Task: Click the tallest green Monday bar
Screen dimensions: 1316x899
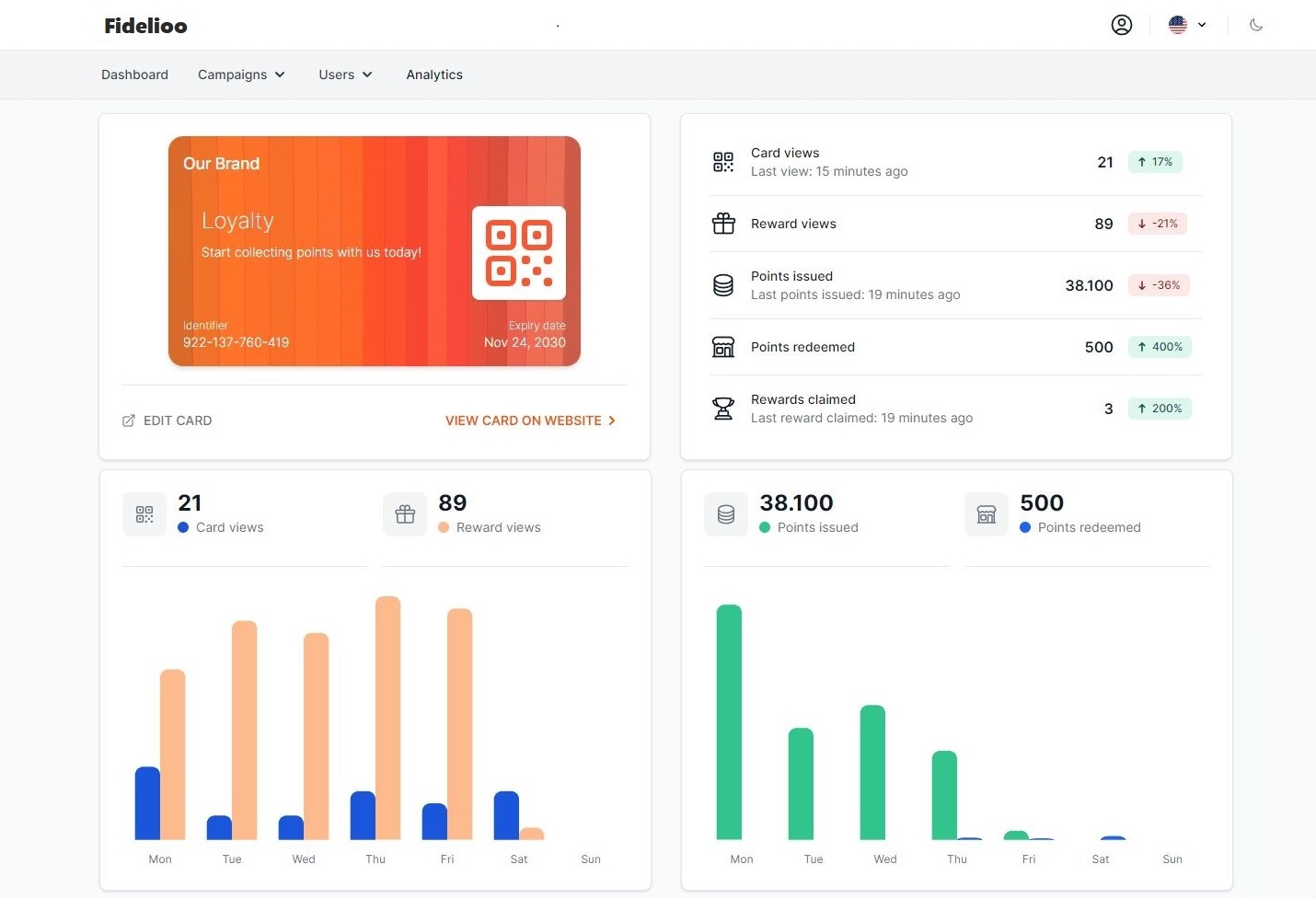Action: (x=729, y=722)
